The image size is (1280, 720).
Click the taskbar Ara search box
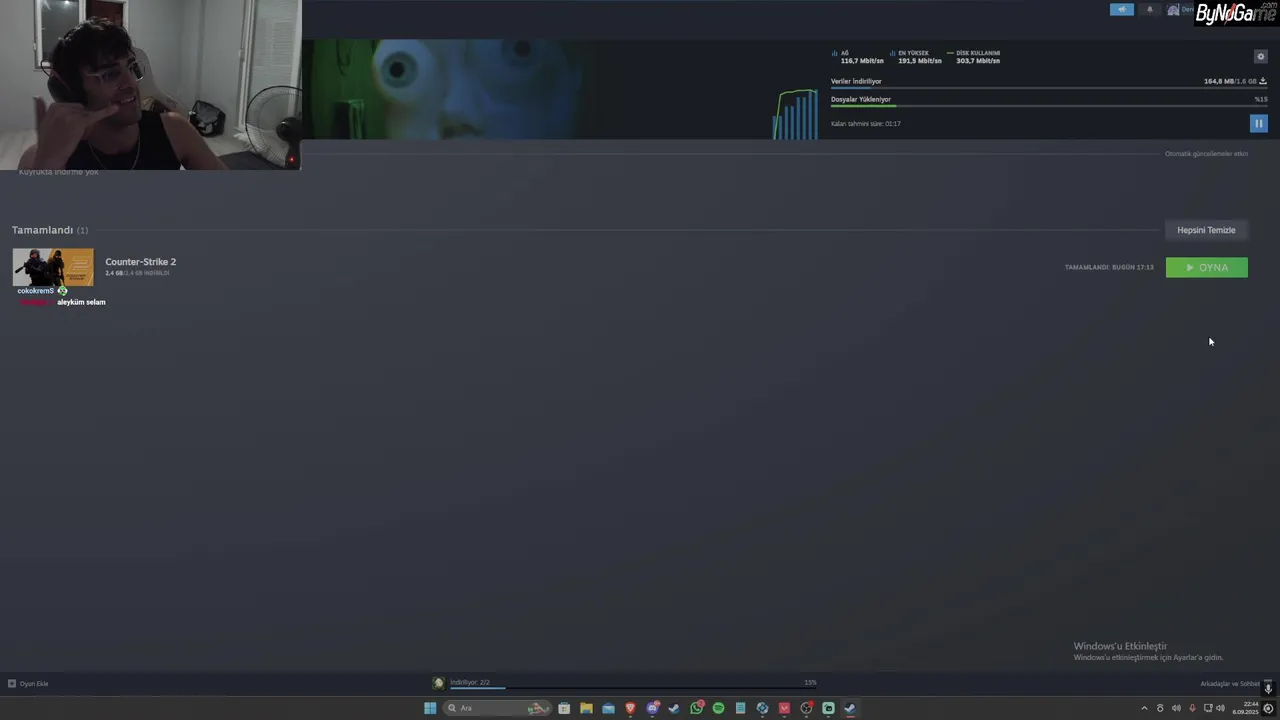498,708
